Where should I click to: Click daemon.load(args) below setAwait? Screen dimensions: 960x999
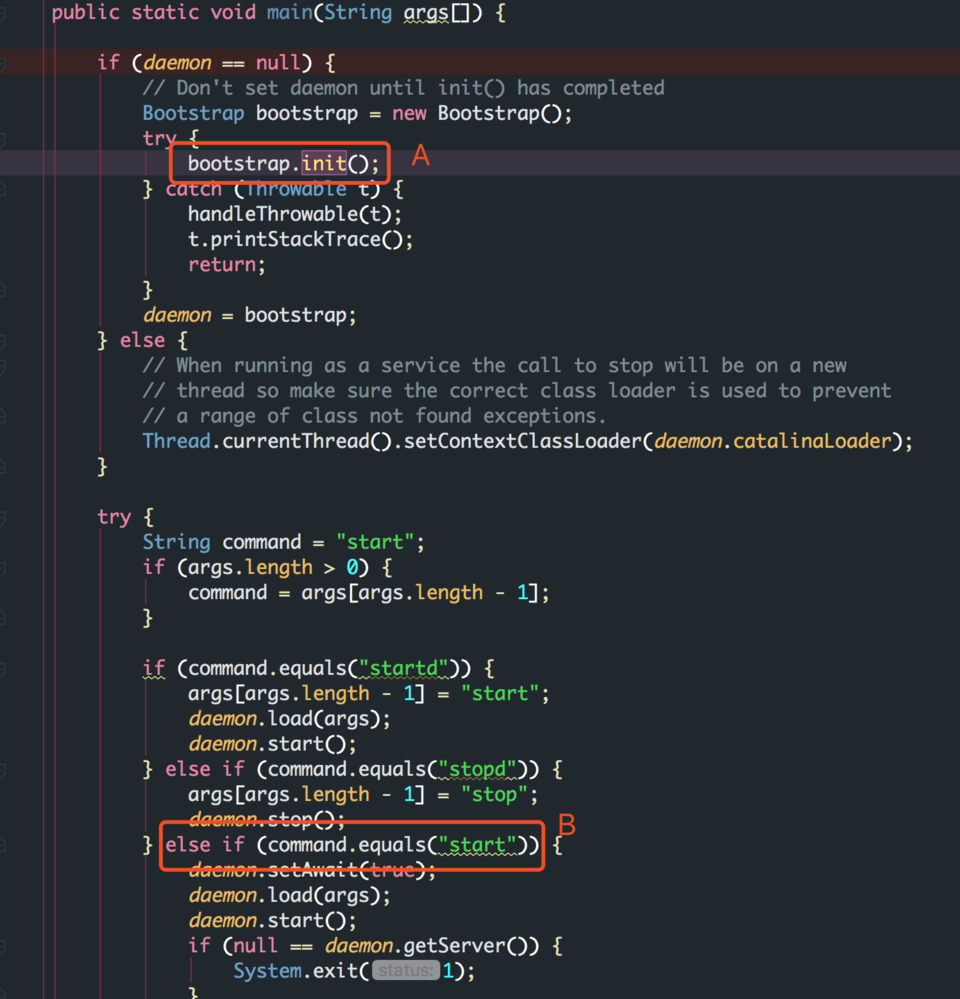pyautogui.click(x=289, y=895)
